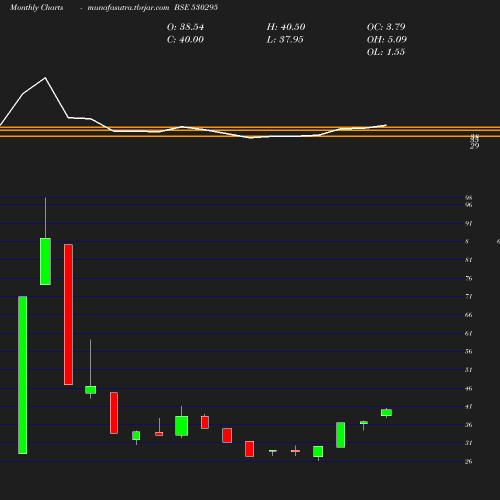This screenshot has width=500, height=500.
Task: Click the 81 price axis label
Action: pyautogui.click(x=469, y=260)
